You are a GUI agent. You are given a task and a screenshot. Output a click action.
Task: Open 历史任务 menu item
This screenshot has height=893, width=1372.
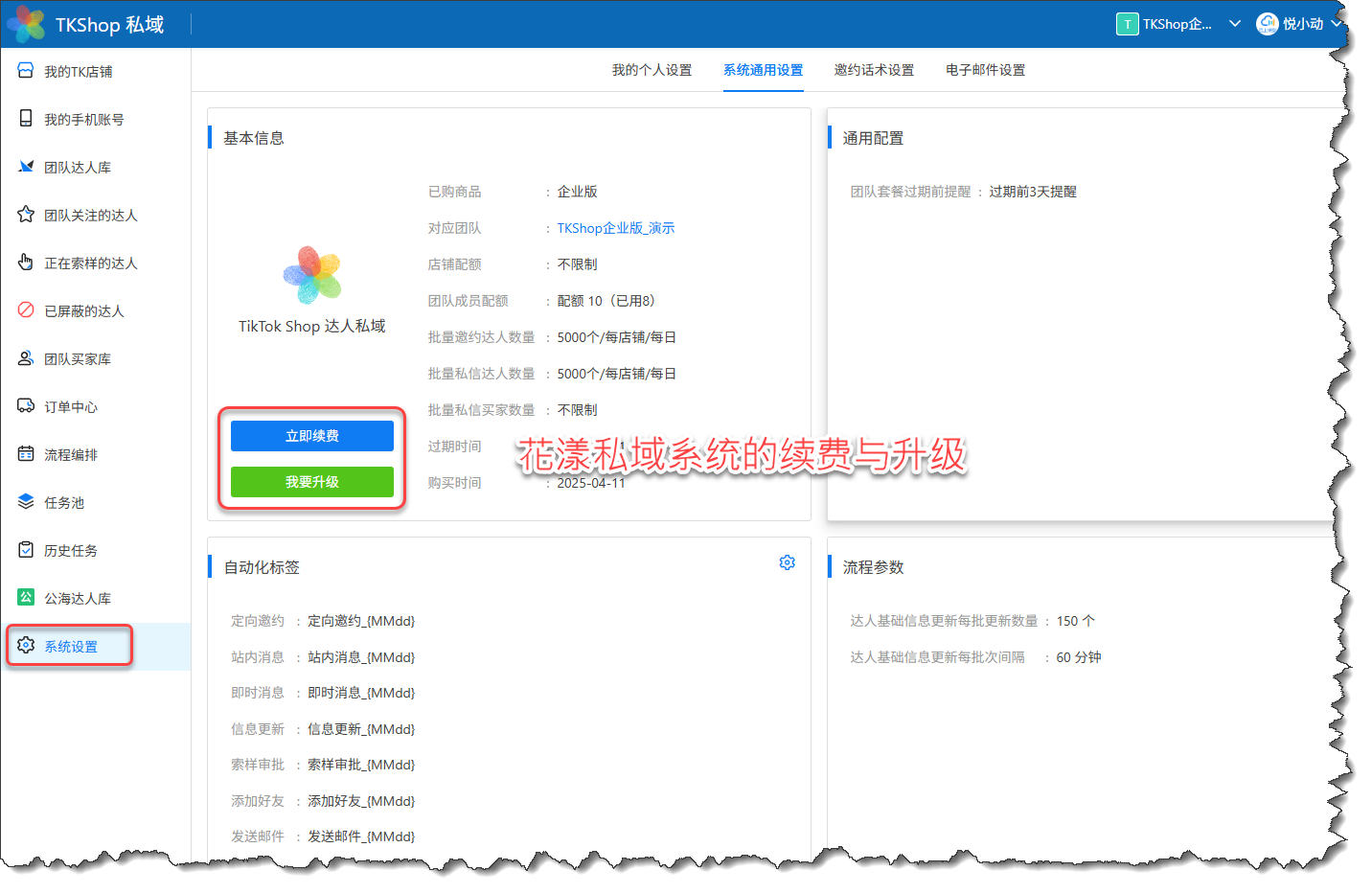96,551
